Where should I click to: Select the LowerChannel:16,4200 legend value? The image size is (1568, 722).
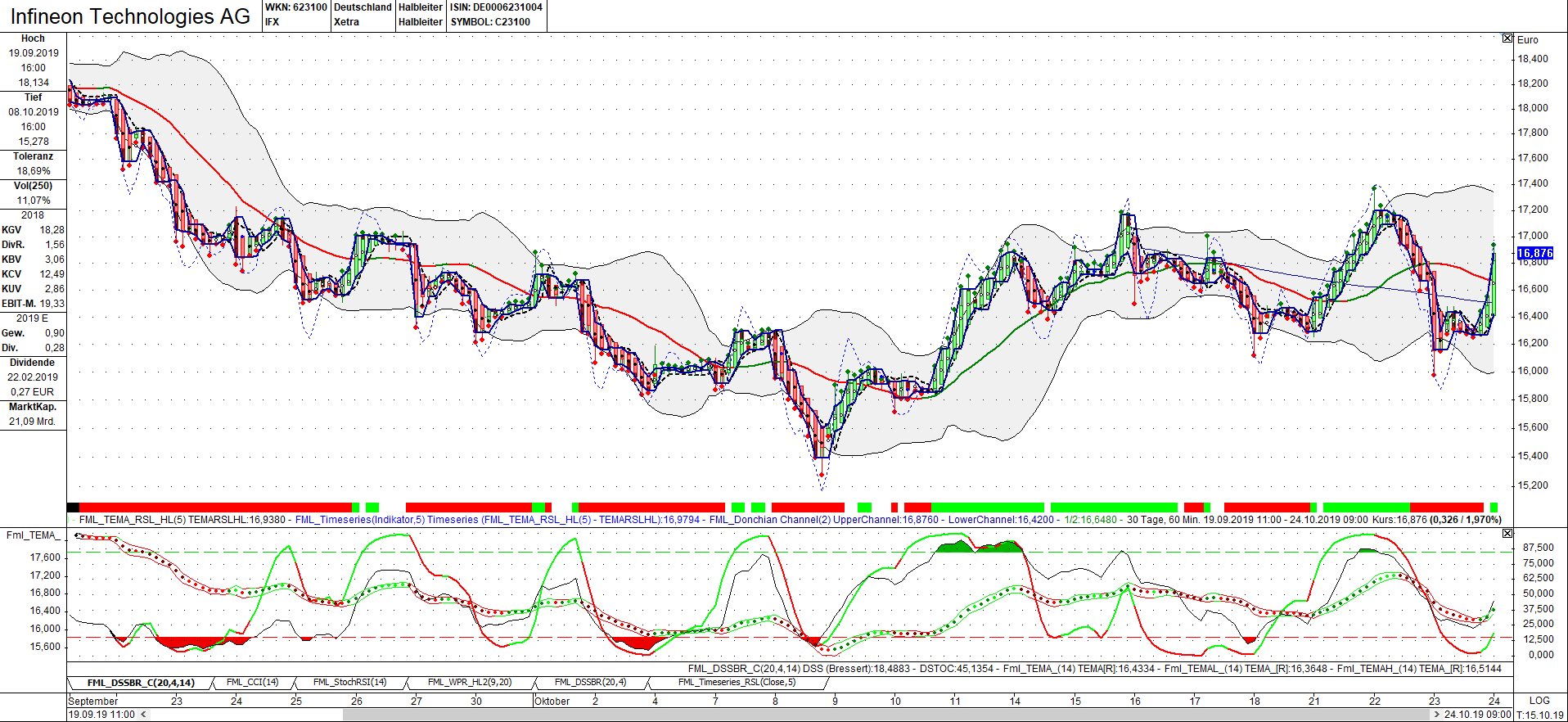point(1001,520)
